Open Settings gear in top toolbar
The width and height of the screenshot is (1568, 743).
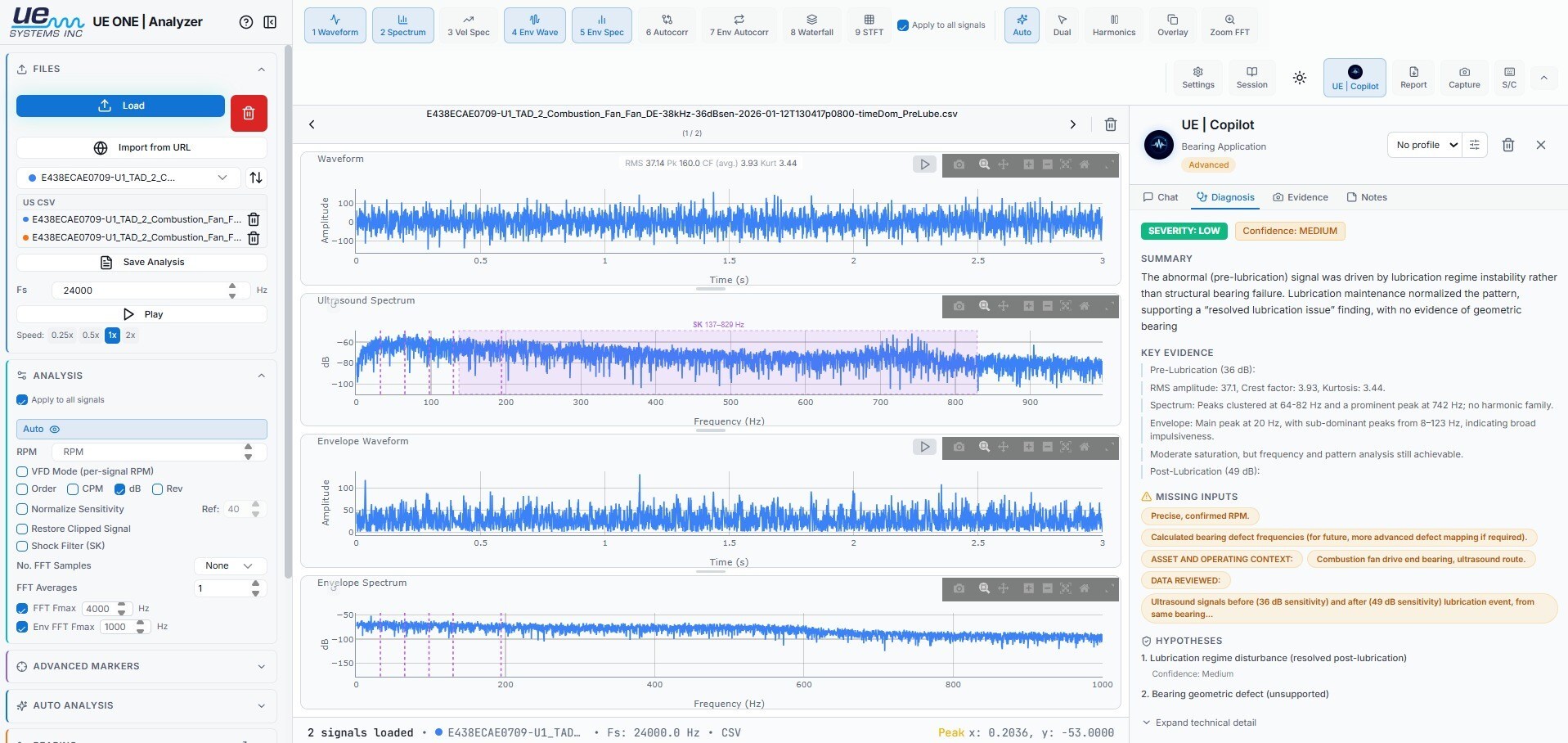pos(1198,78)
